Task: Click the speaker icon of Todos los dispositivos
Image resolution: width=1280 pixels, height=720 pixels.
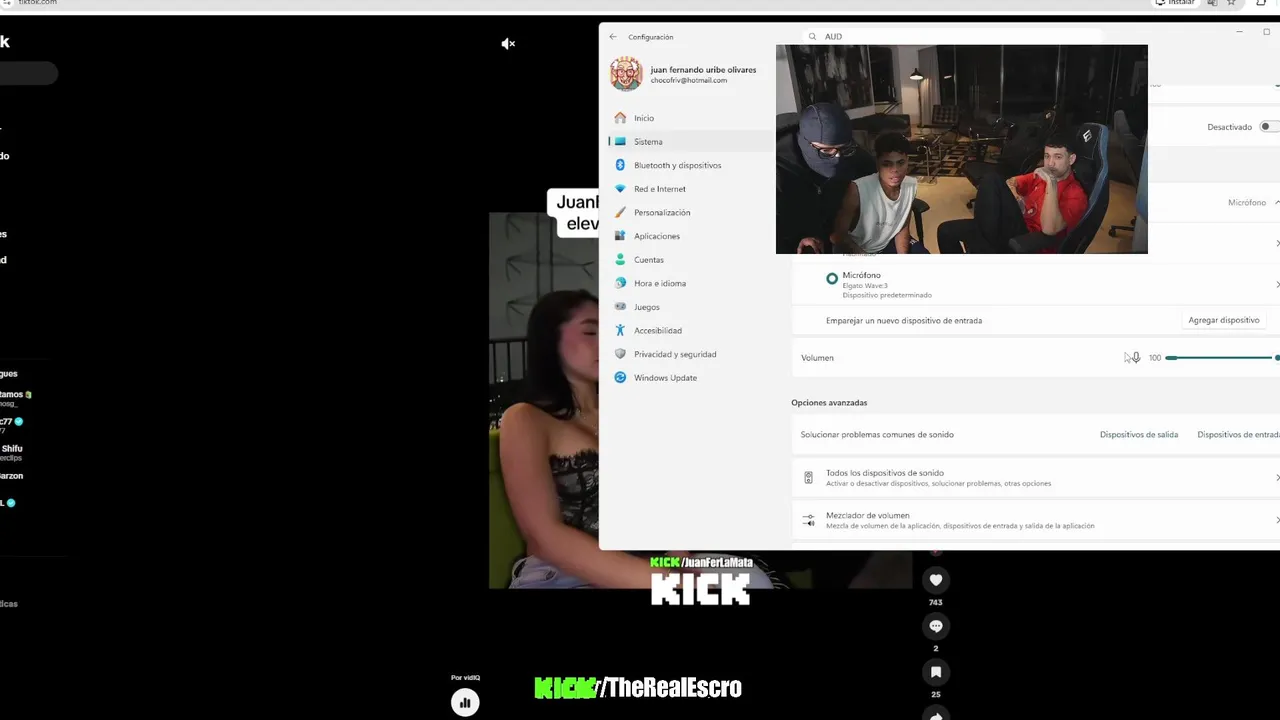Action: [808, 478]
